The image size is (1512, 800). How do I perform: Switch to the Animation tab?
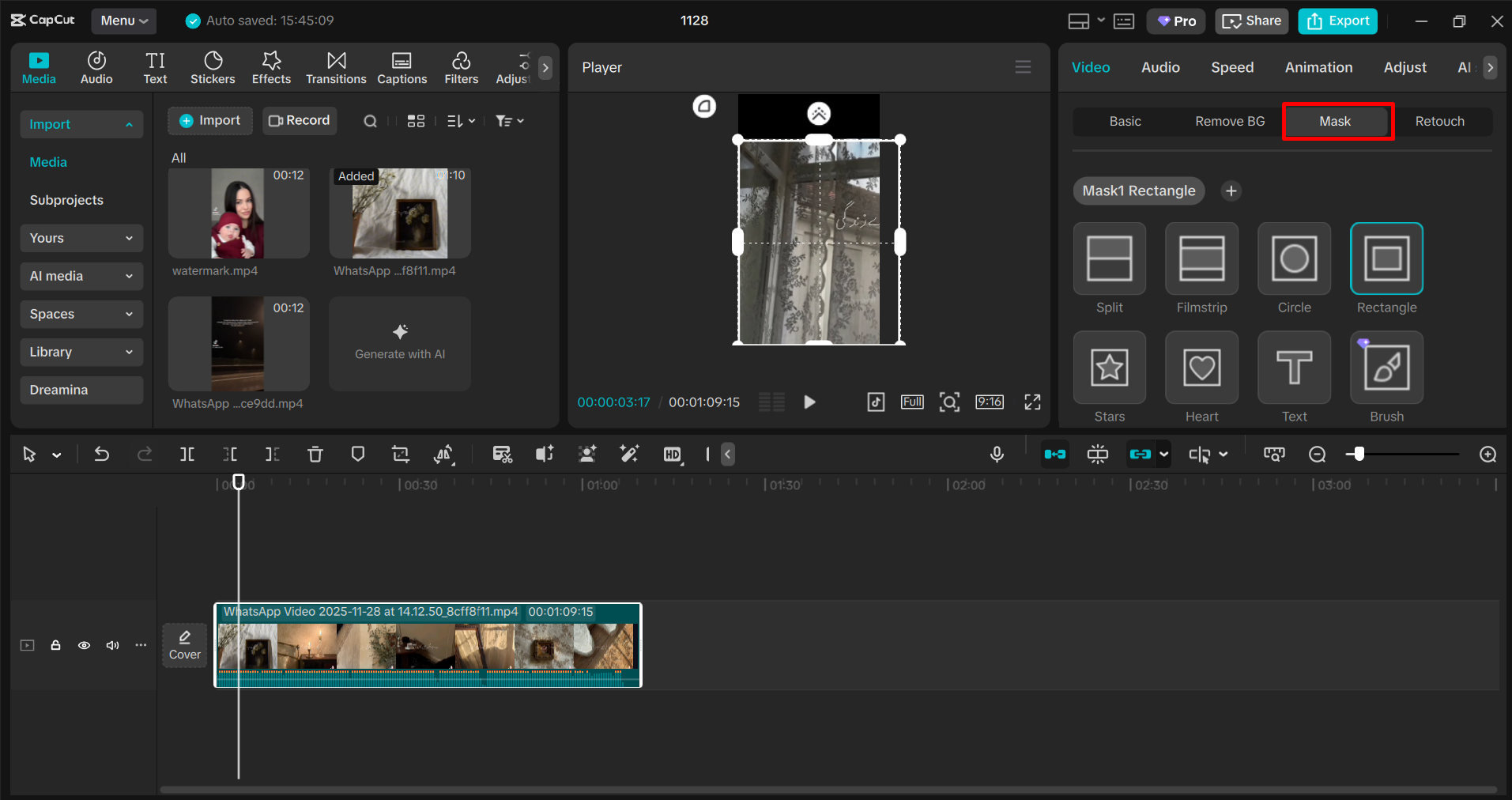[1318, 67]
